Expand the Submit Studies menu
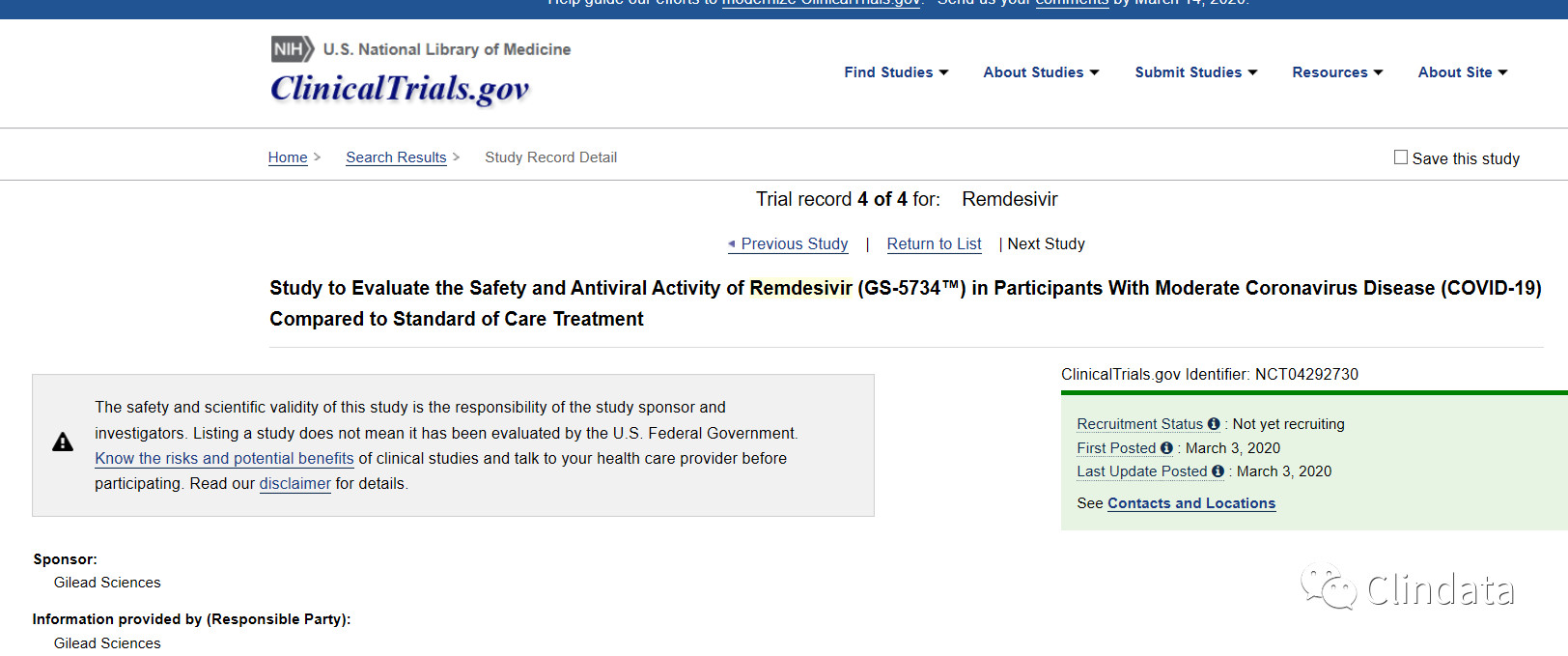This screenshot has height=656, width=1568. click(1195, 72)
